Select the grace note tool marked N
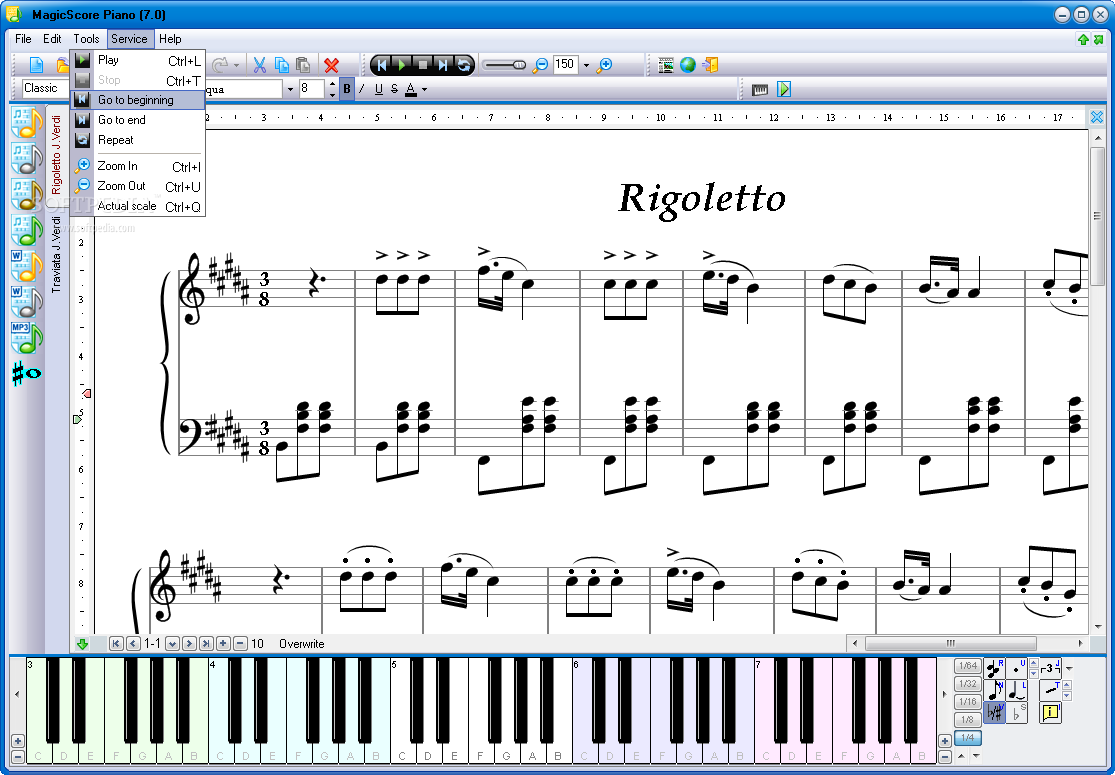The width and height of the screenshot is (1115, 775). pyautogui.click(x=994, y=690)
